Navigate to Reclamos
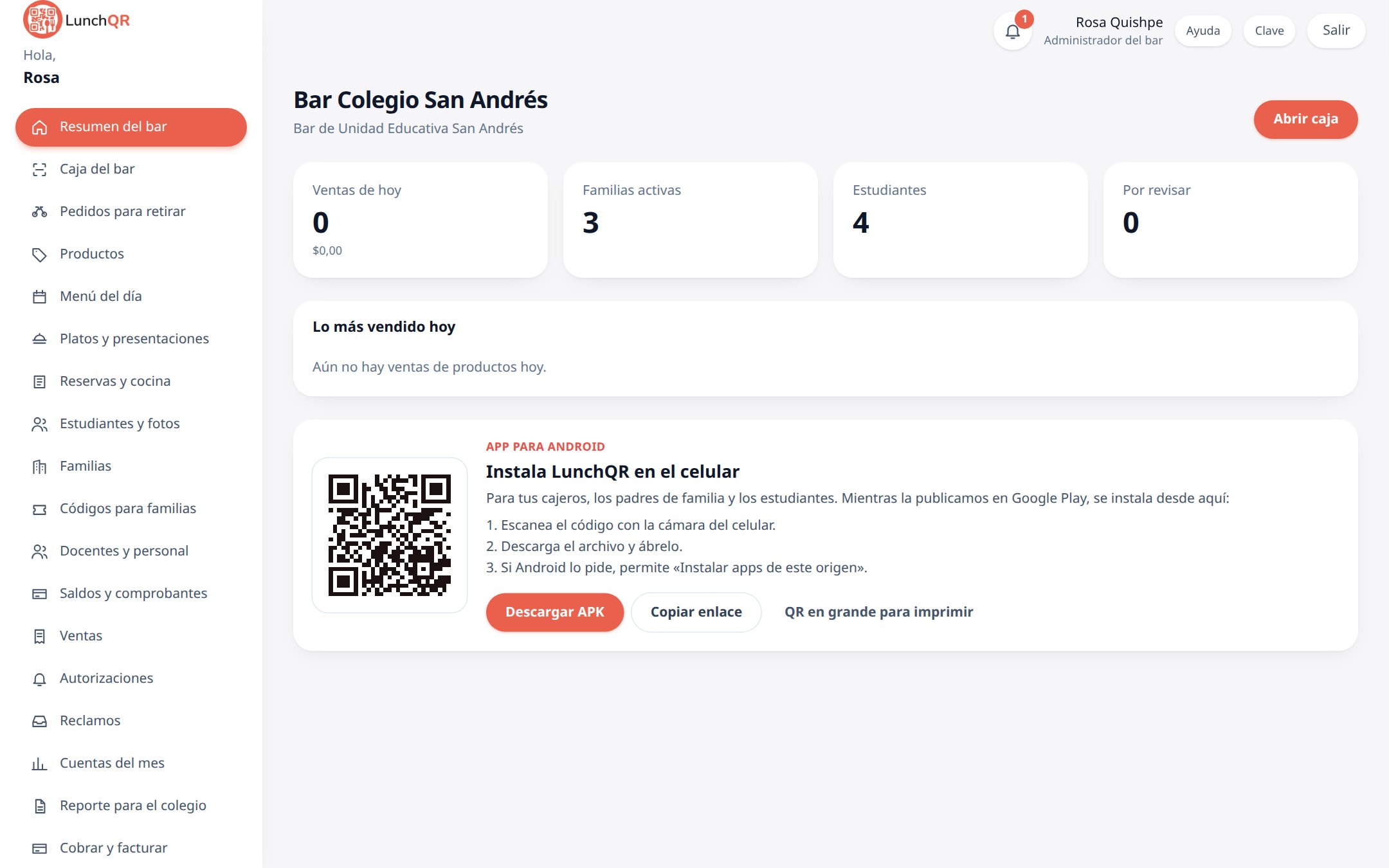The image size is (1389, 868). (x=131, y=721)
